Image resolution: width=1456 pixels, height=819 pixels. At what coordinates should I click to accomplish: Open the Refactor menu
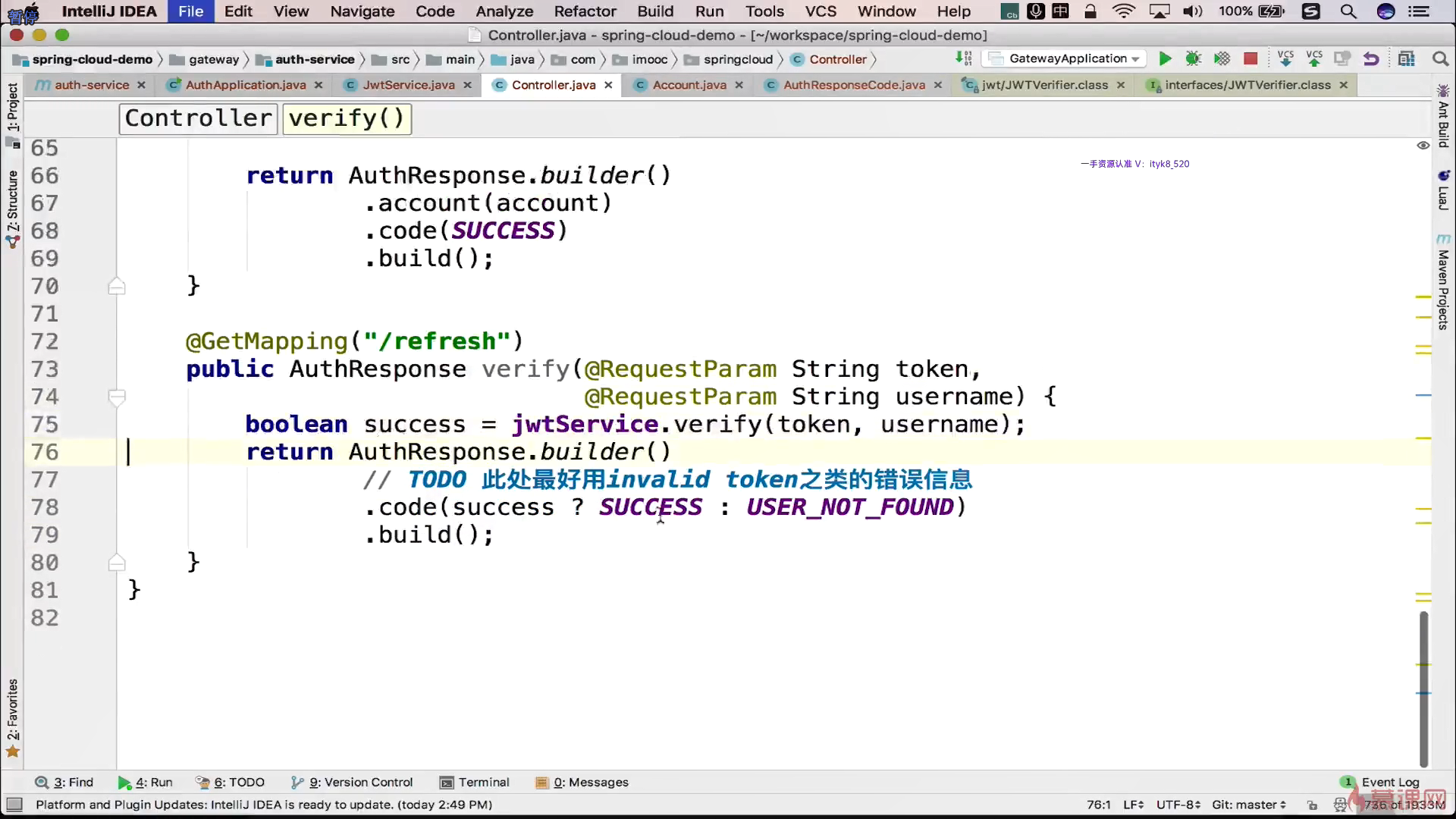pos(585,11)
